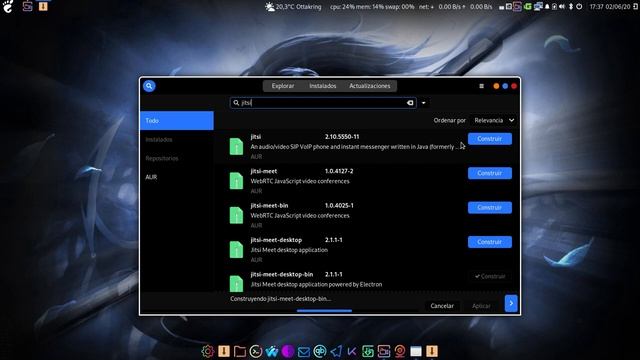640x360 pixels.
Task: Click the blue search button in Pamac header
Action: click(149, 86)
